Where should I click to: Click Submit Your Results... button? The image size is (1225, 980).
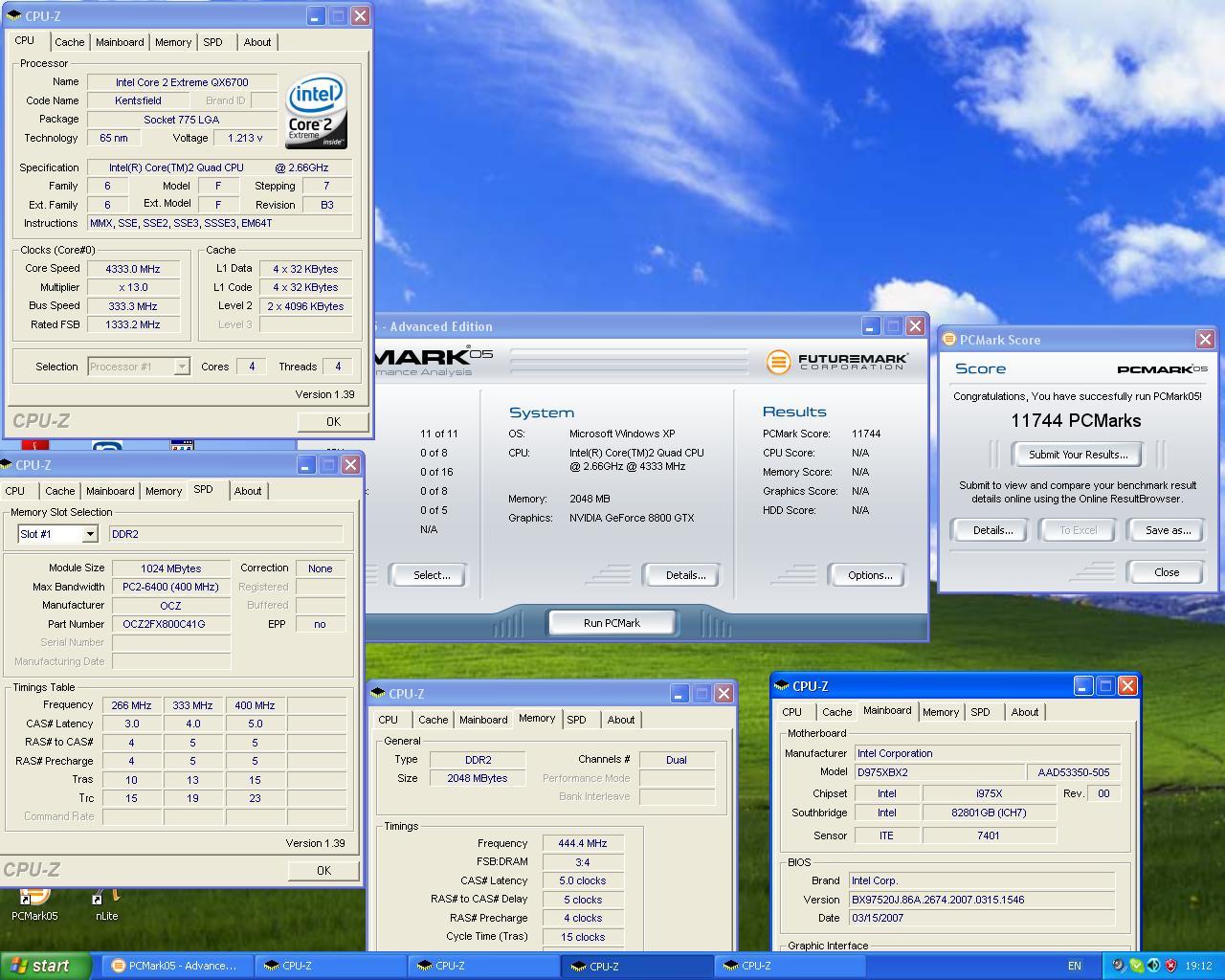pos(1078,455)
